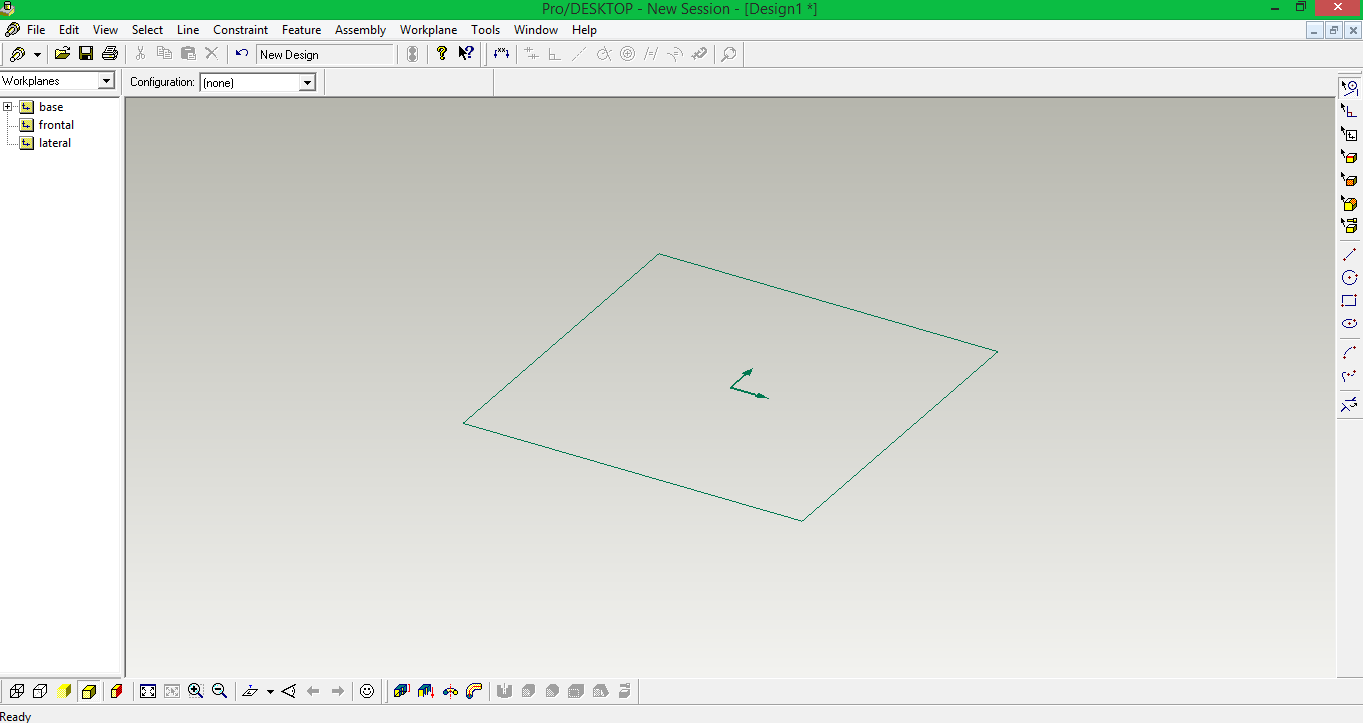Click the Undo arrow icon
This screenshot has width=1363, height=723.
point(242,54)
